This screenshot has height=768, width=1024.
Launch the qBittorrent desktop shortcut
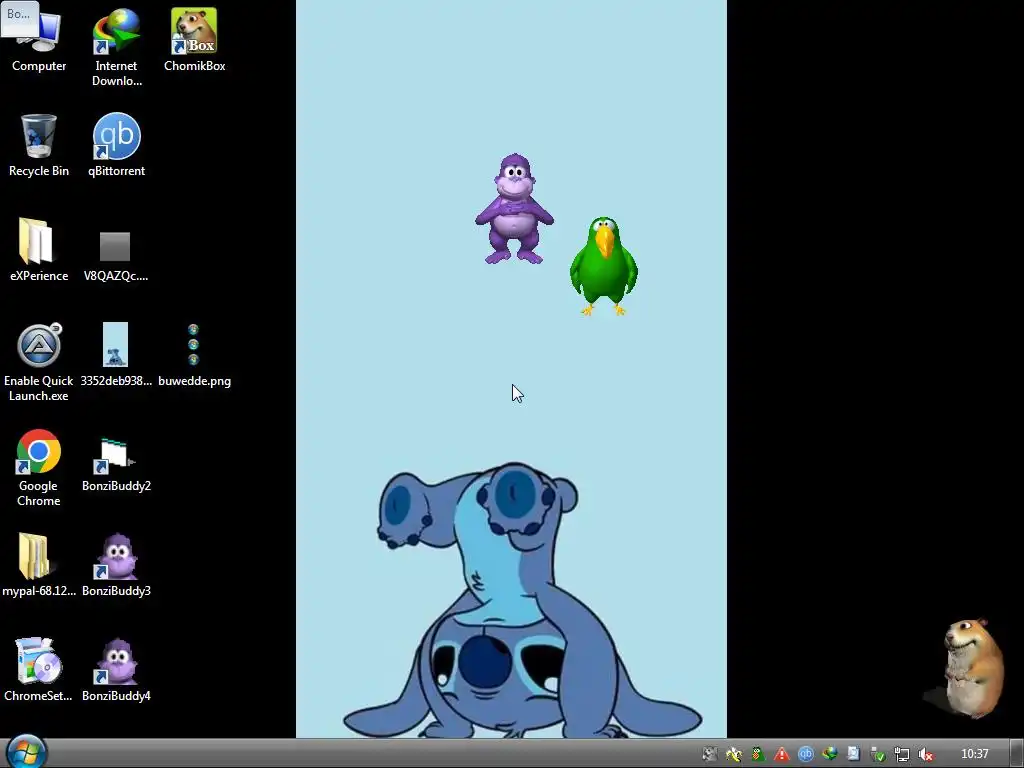116,145
